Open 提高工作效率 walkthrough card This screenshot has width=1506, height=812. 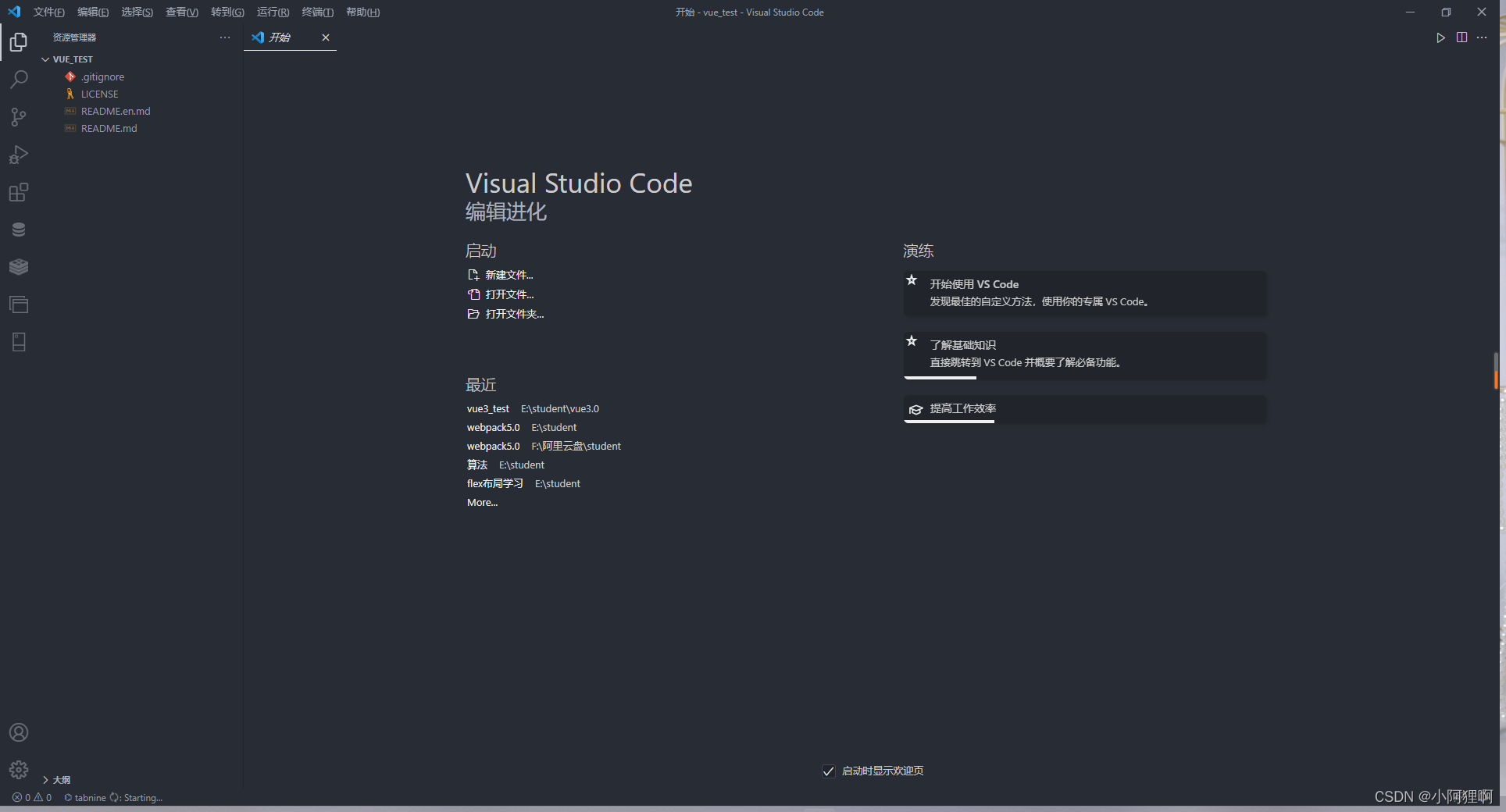tap(1085, 409)
